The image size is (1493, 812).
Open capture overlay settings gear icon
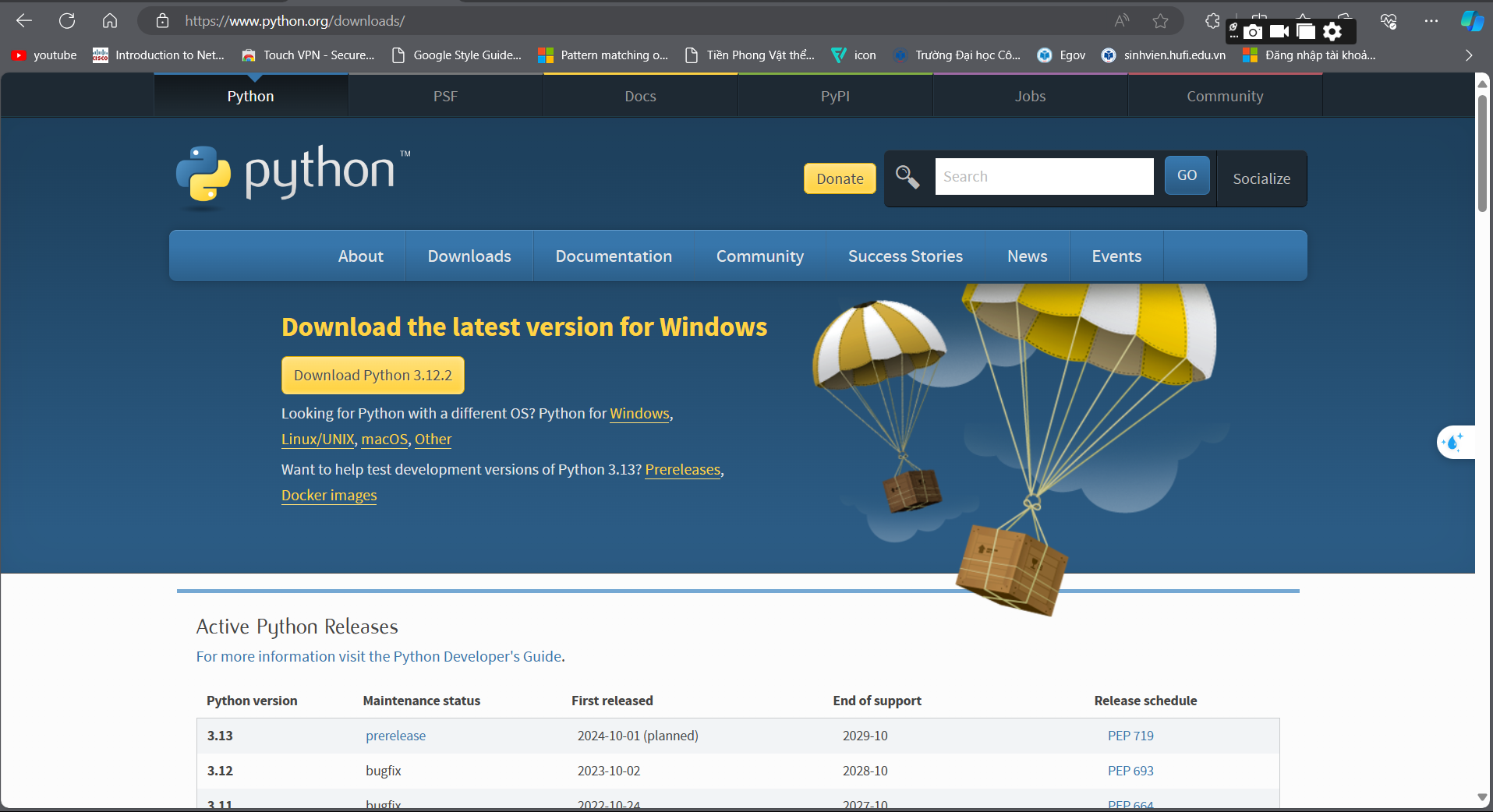pyautogui.click(x=1332, y=31)
